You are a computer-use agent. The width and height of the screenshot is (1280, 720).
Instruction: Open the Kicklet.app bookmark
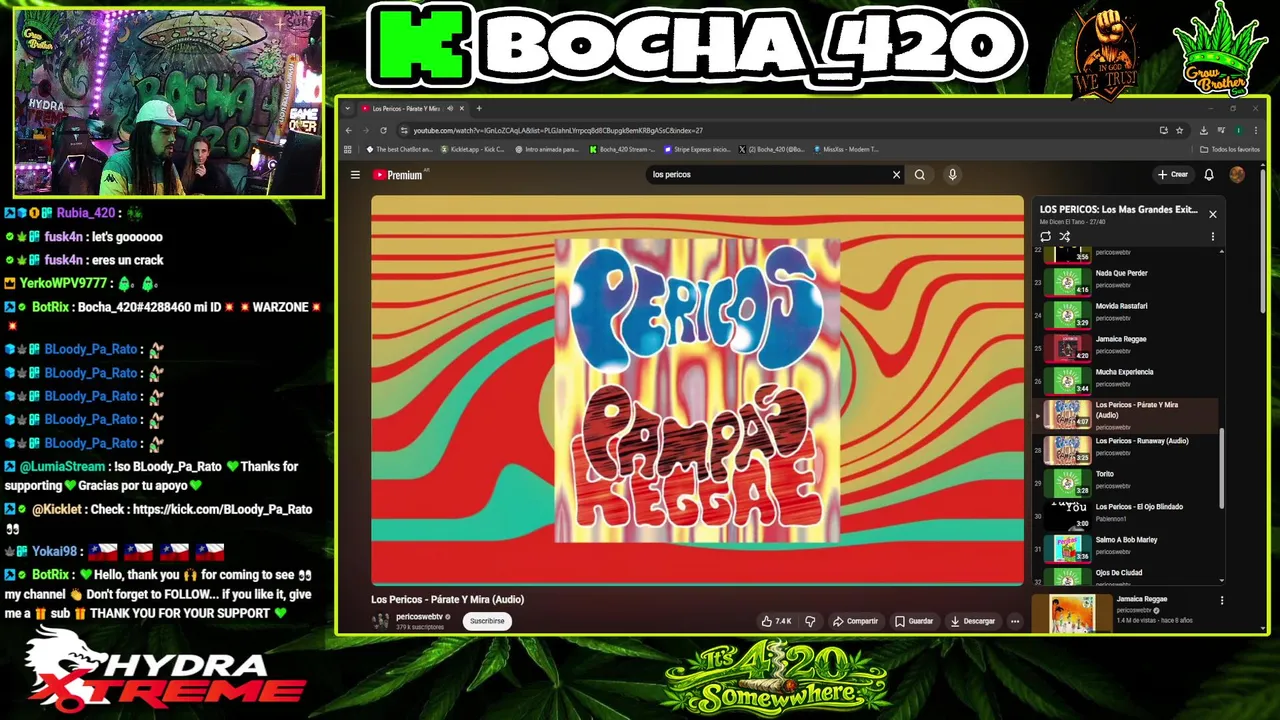tap(472, 149)
